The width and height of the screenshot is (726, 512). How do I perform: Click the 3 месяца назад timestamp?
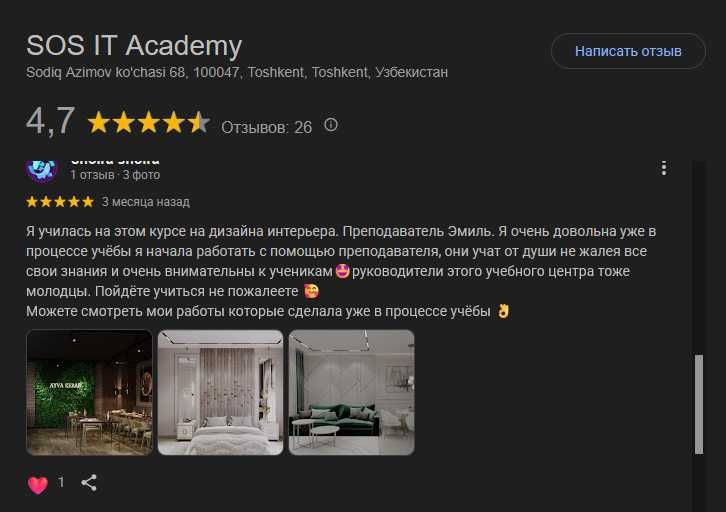click(146, 202)
